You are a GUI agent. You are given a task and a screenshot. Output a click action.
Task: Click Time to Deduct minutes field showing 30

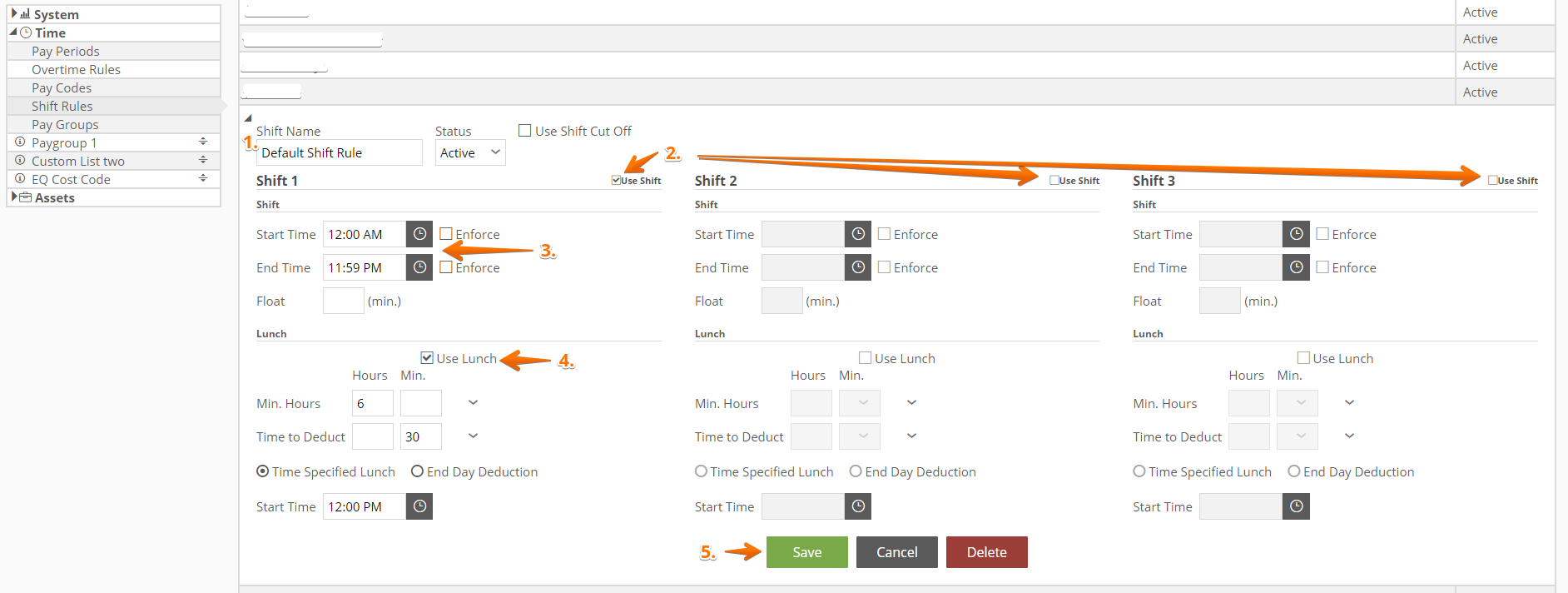[x=420, y=436]
